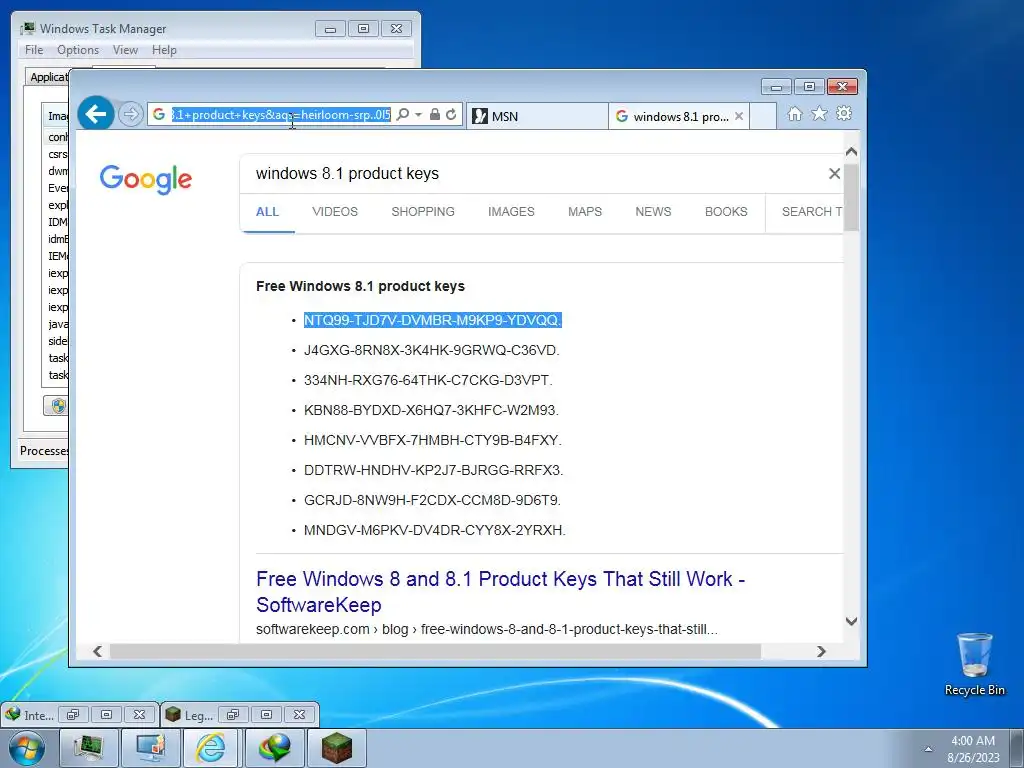This screenshot has height=768, width=1024.
Task: Click the key starting with MNDGV
Action: coord(434,530)
